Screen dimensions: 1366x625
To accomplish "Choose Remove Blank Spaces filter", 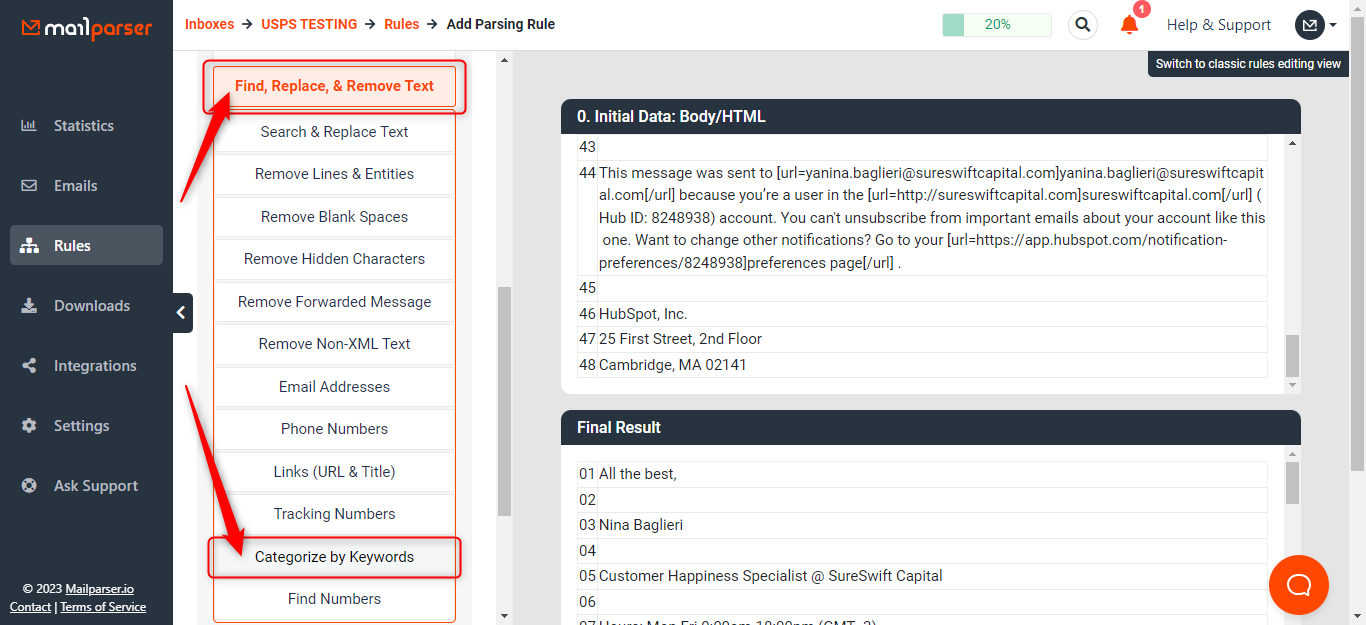I will tap(334, 217).
